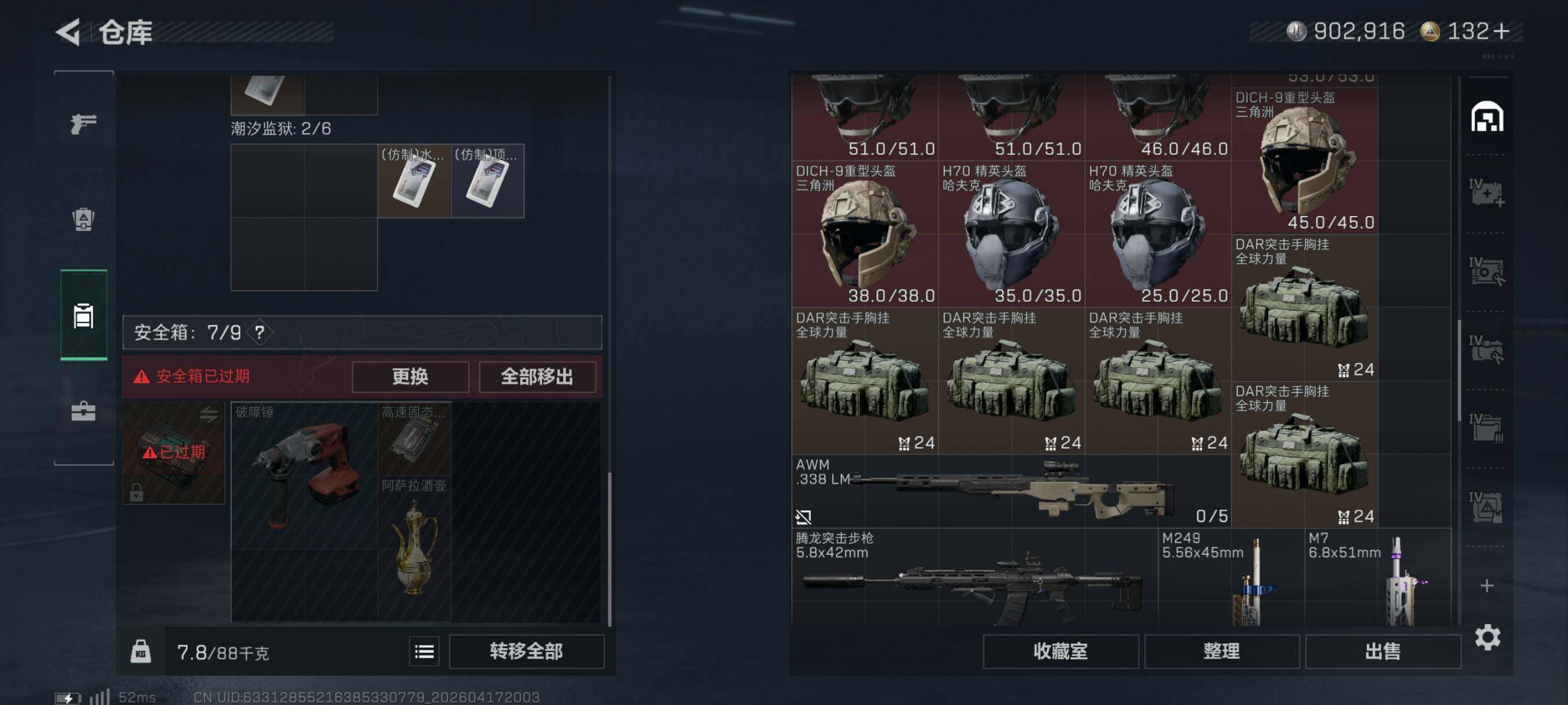
Task: Open the settings gear icon
Action: [x=1487, y=637]
